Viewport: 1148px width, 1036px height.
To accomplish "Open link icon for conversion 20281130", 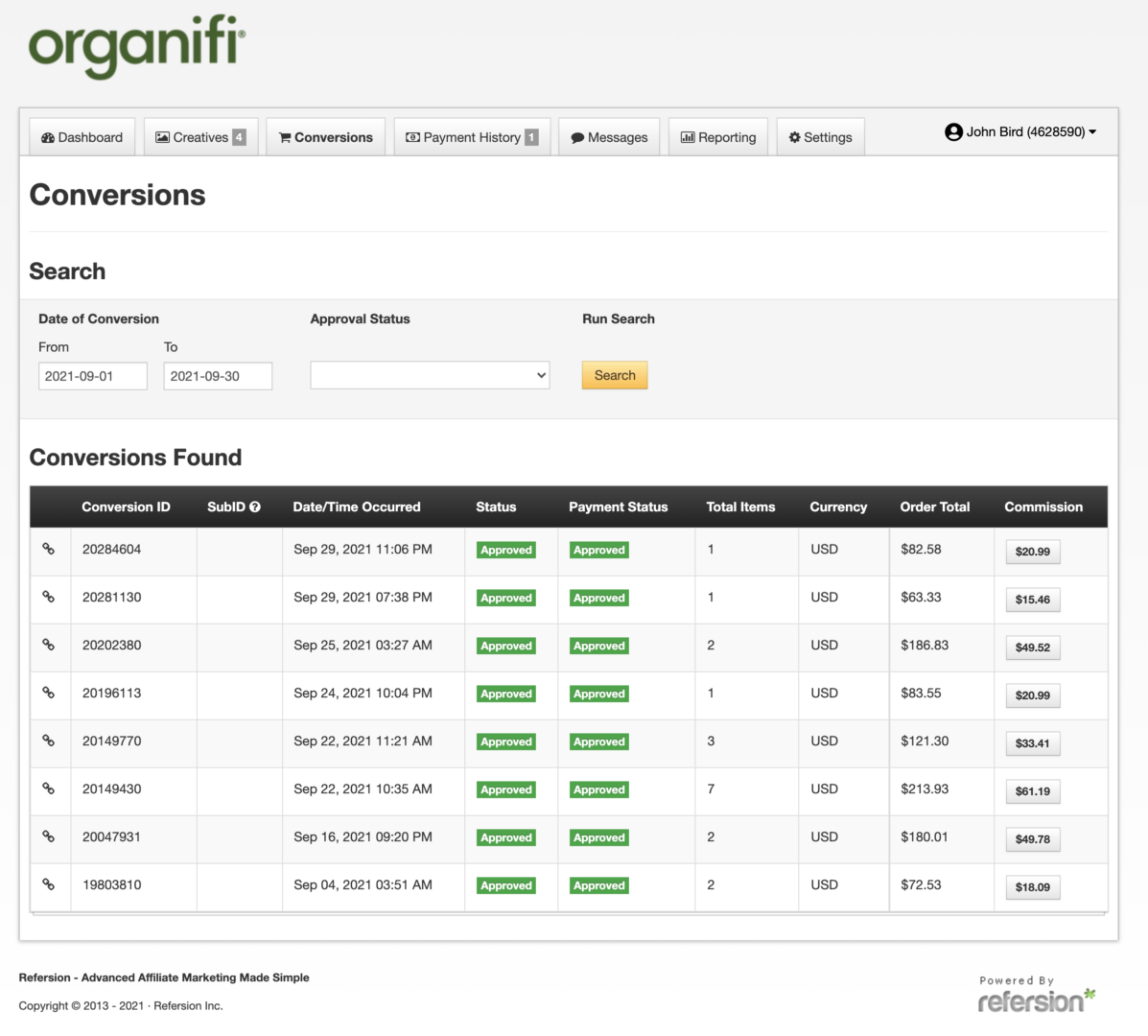I will [48, 597].
